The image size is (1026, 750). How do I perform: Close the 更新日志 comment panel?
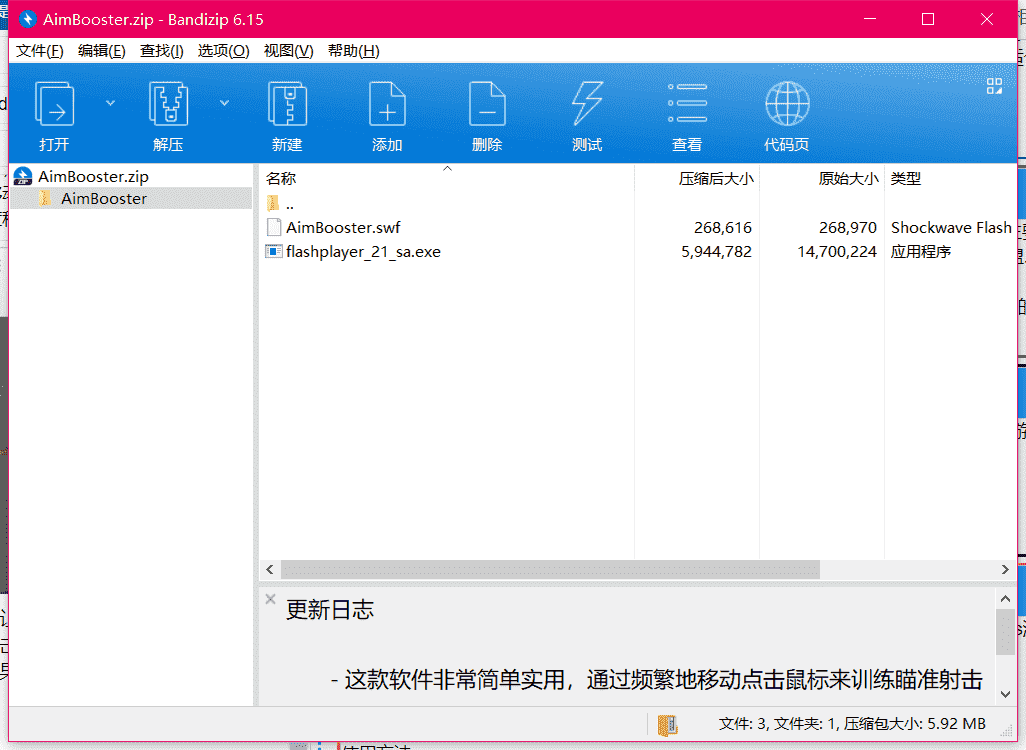270,599
